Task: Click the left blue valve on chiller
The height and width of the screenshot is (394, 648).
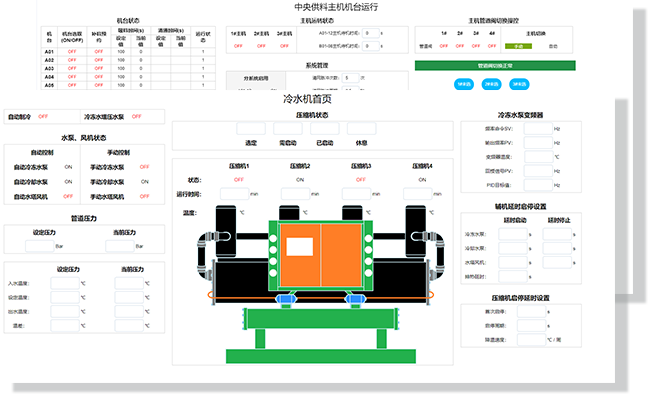Action: coord(286,299)
